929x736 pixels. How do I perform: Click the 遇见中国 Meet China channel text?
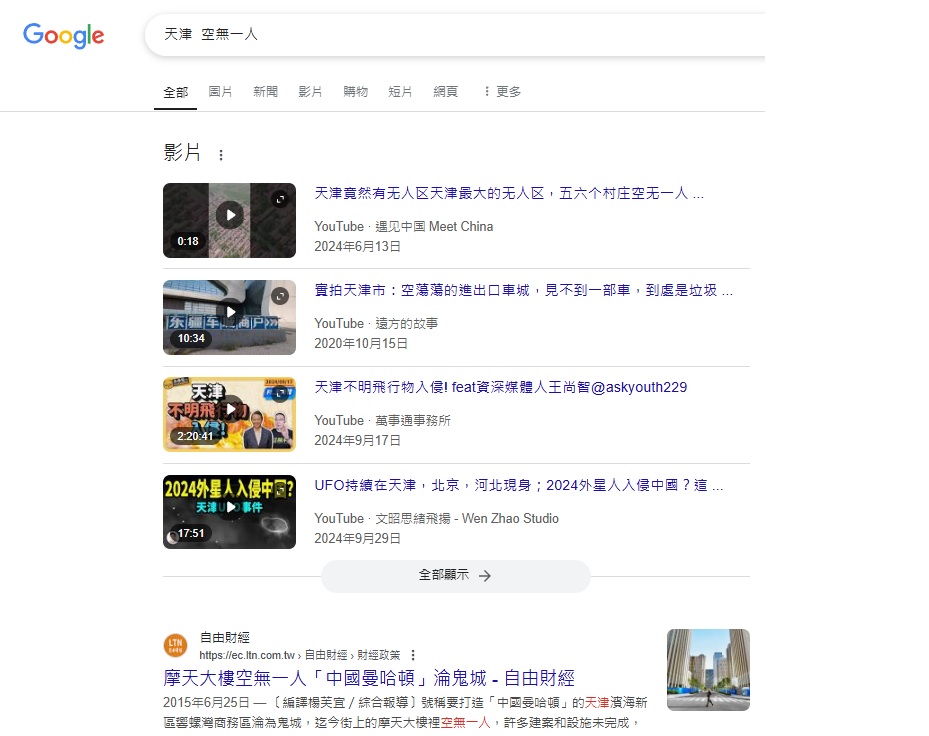click(x=434, y=226)
